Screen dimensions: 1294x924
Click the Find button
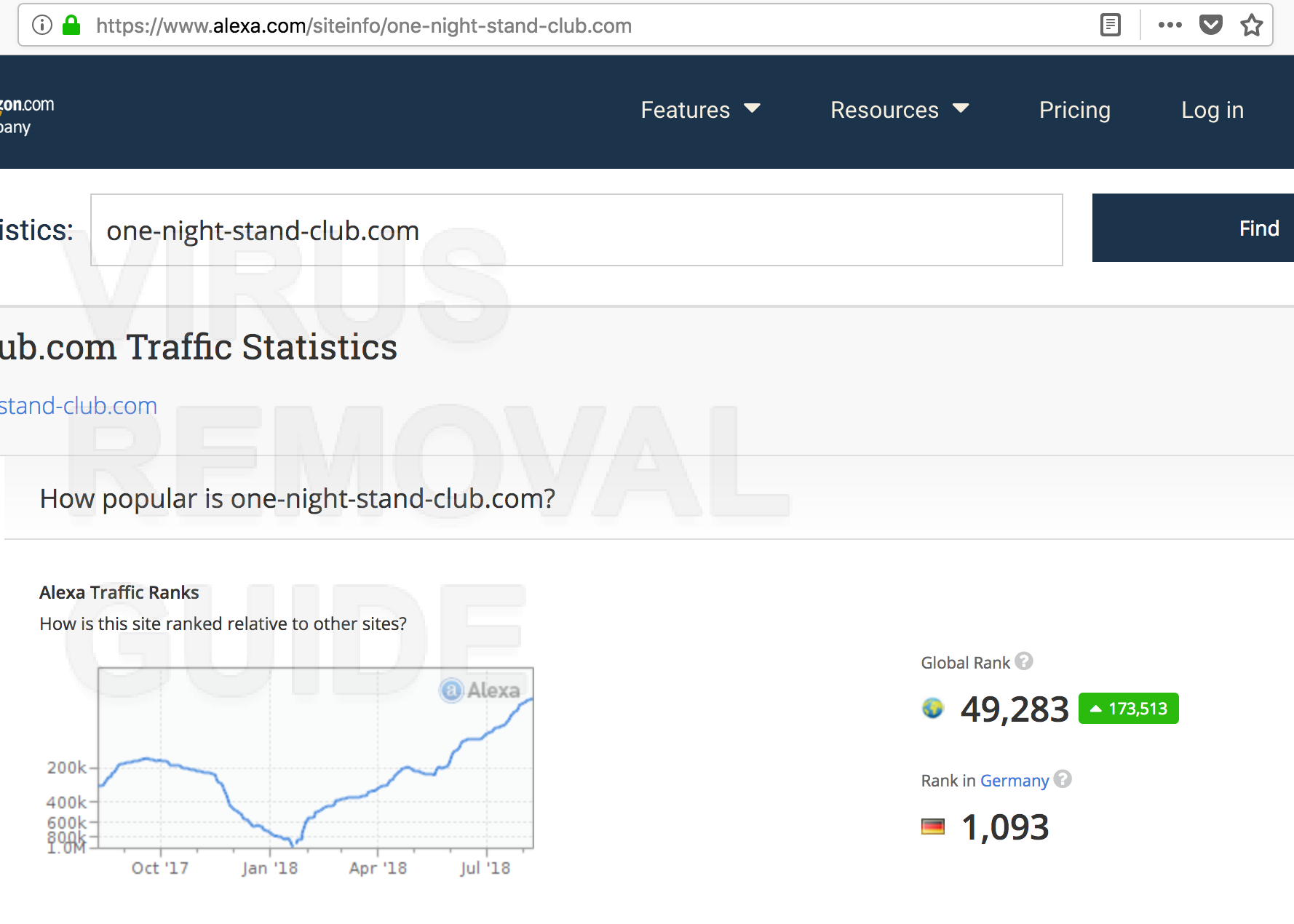pos(1193,228)
